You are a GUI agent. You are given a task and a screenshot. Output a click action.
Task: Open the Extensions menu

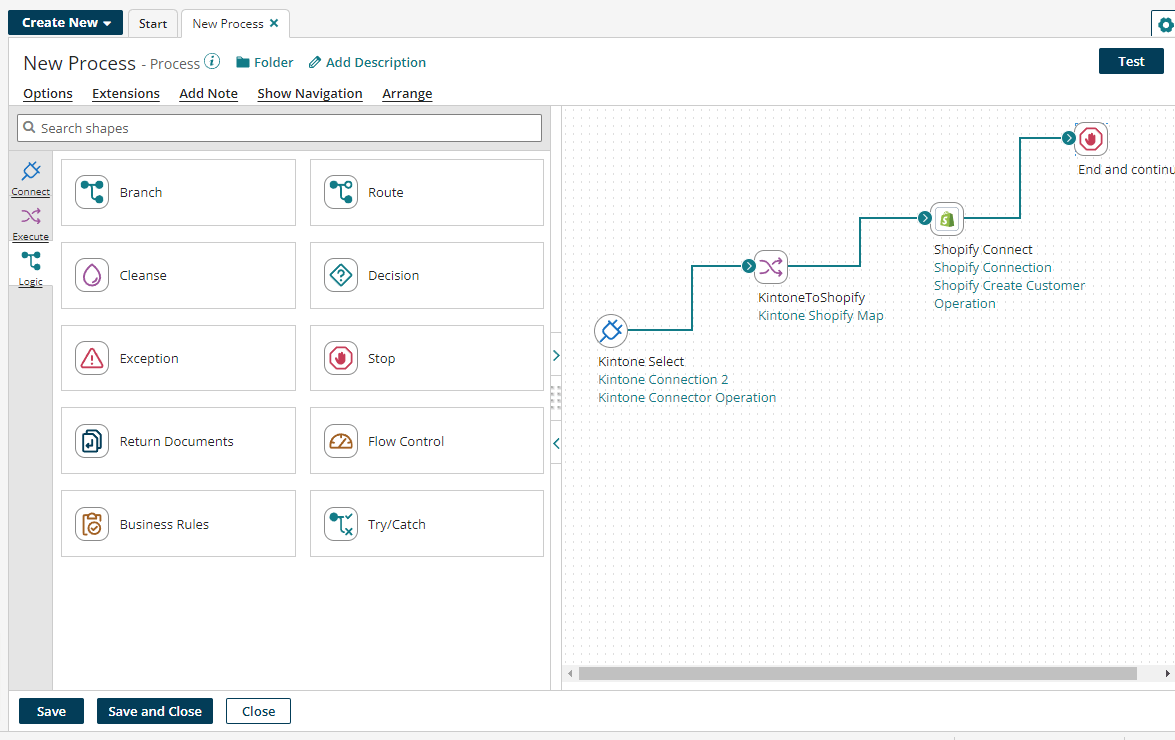126,94
